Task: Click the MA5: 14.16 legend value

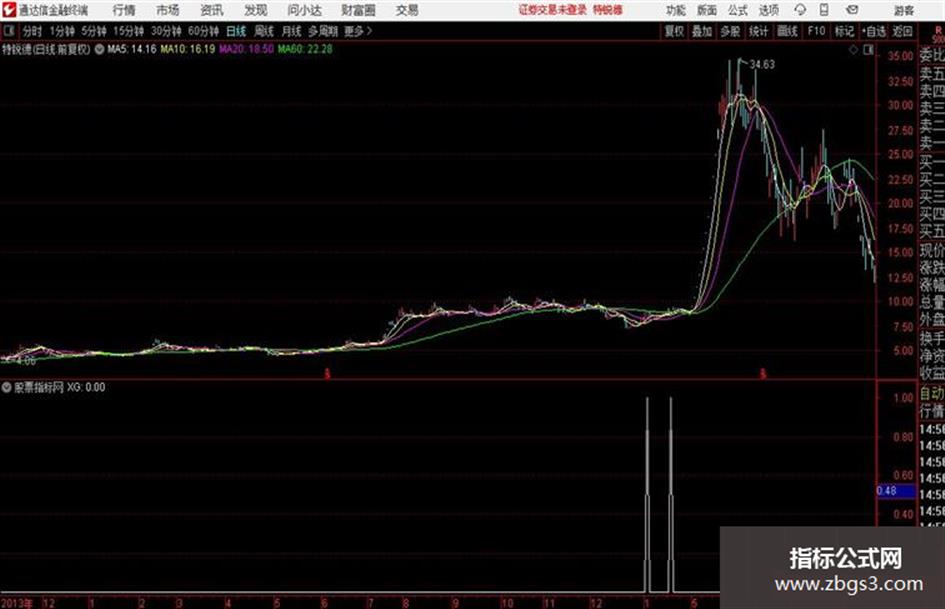Action: pyautogui.click(x=132, y=49)
